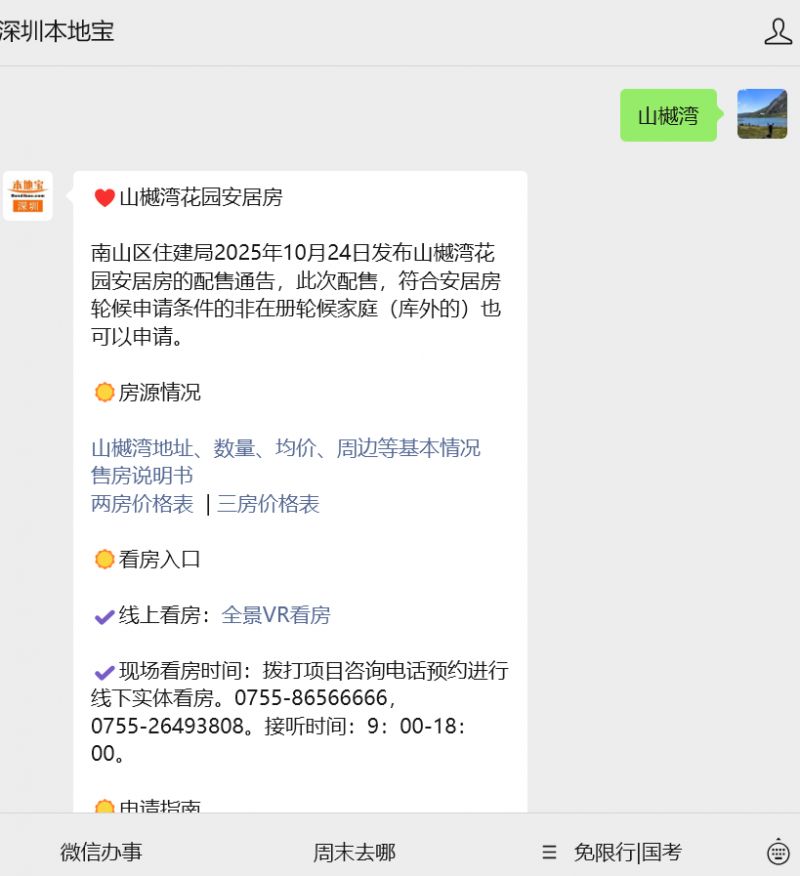Open the 两房价格表 link

pyautogui.click(x=142, y=504)
